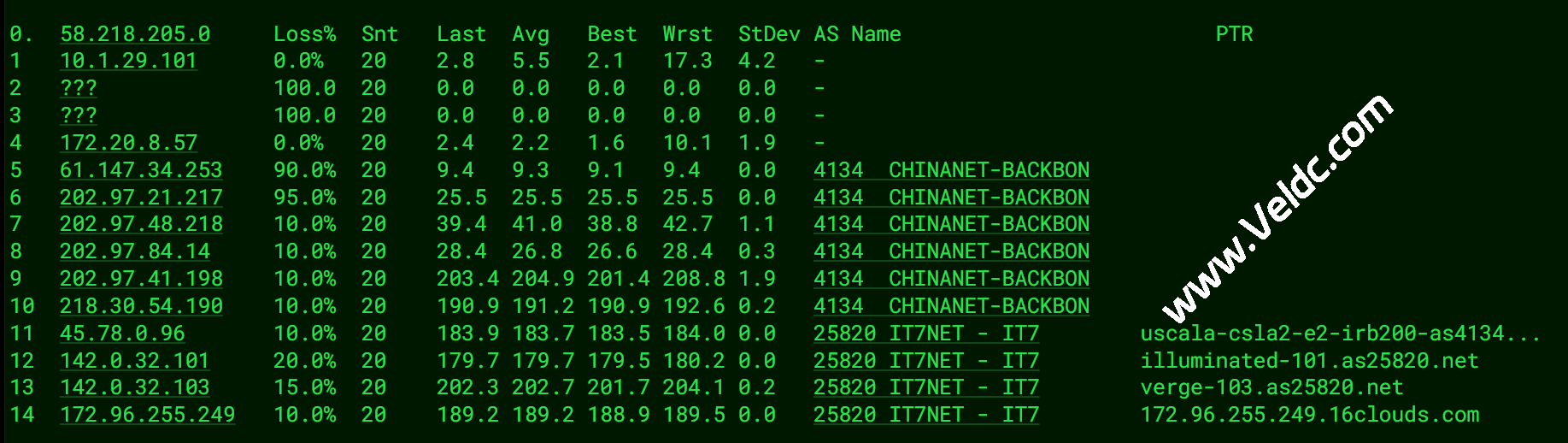Viewport: 1568px width, 443px height.
Task: Select the 218.30.54.190 address link
Action: tap(140, 306)
